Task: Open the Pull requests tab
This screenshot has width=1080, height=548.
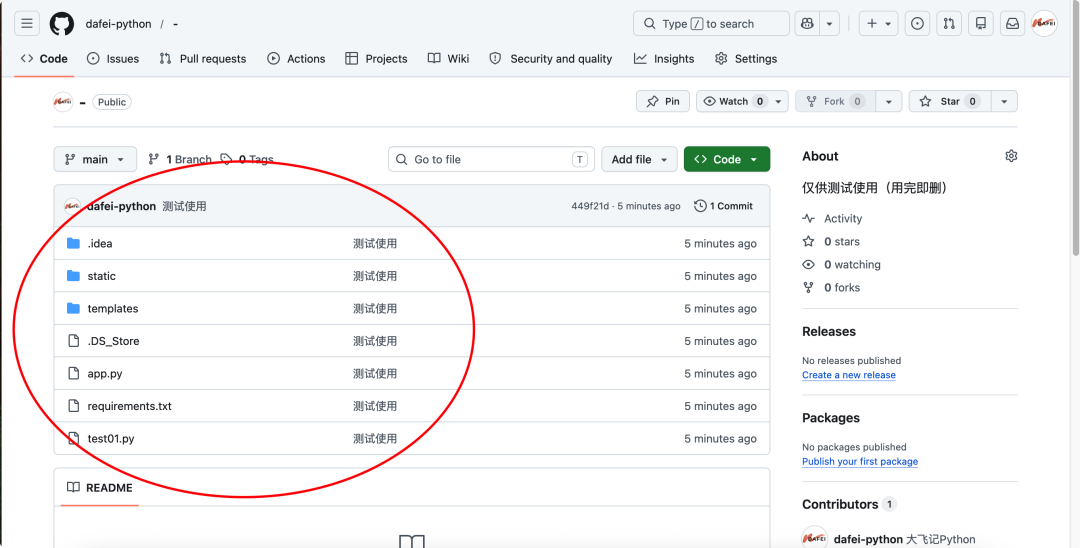Action: (x=202, y=59)
